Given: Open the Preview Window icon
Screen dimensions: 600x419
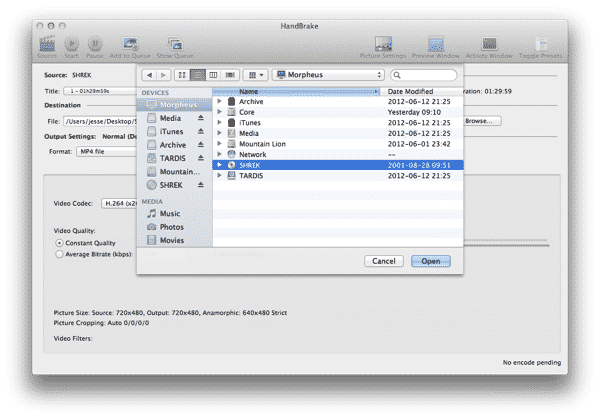Looking at the screenshot, I should [x=437, y=43].
